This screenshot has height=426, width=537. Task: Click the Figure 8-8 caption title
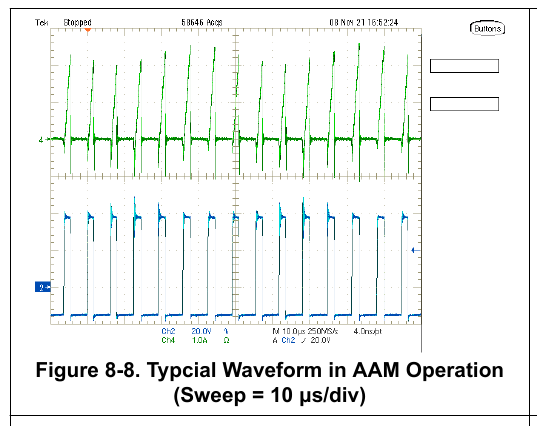click(x=270, y=370)
